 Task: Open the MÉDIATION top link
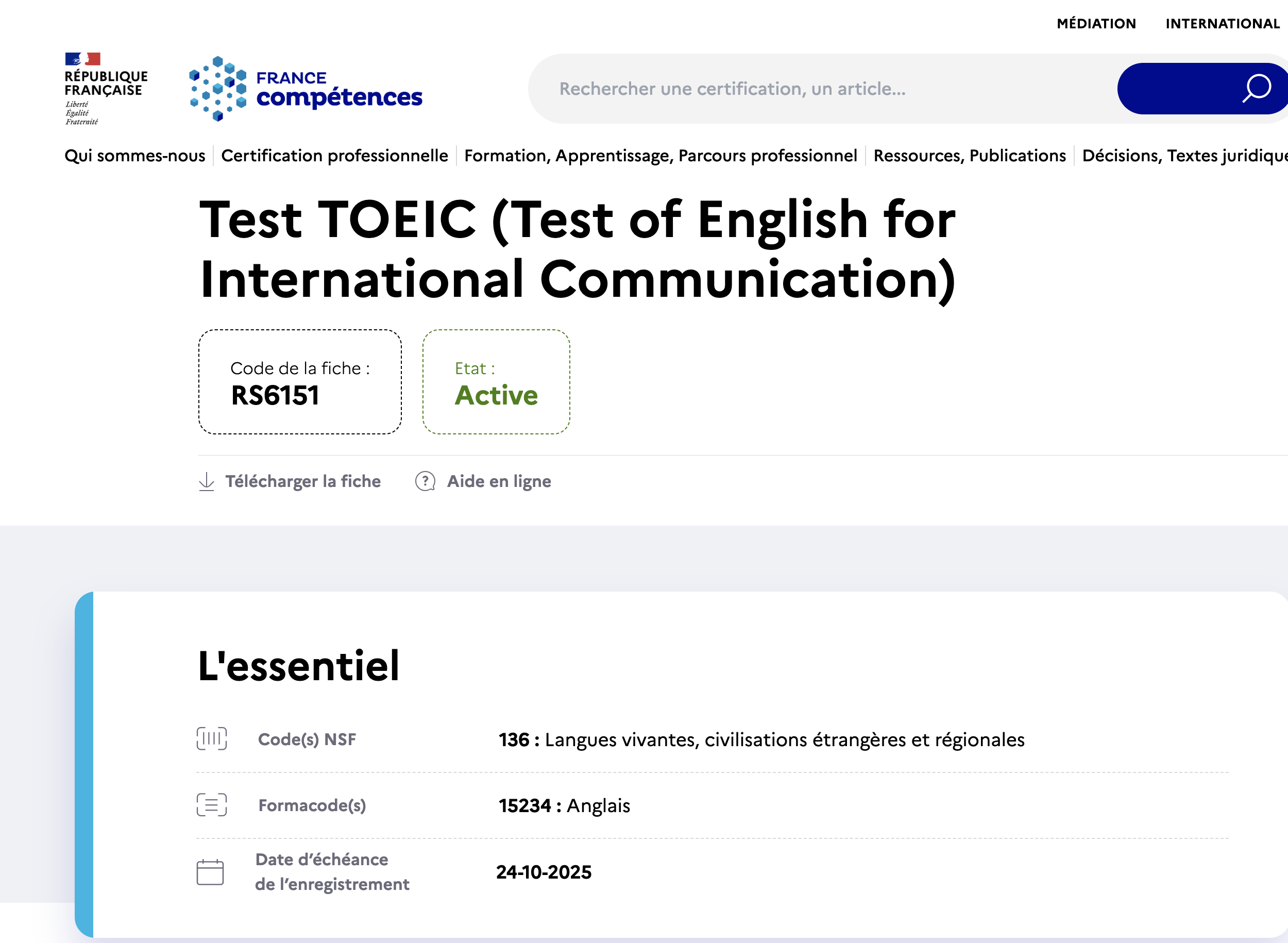click(1096, 23)
